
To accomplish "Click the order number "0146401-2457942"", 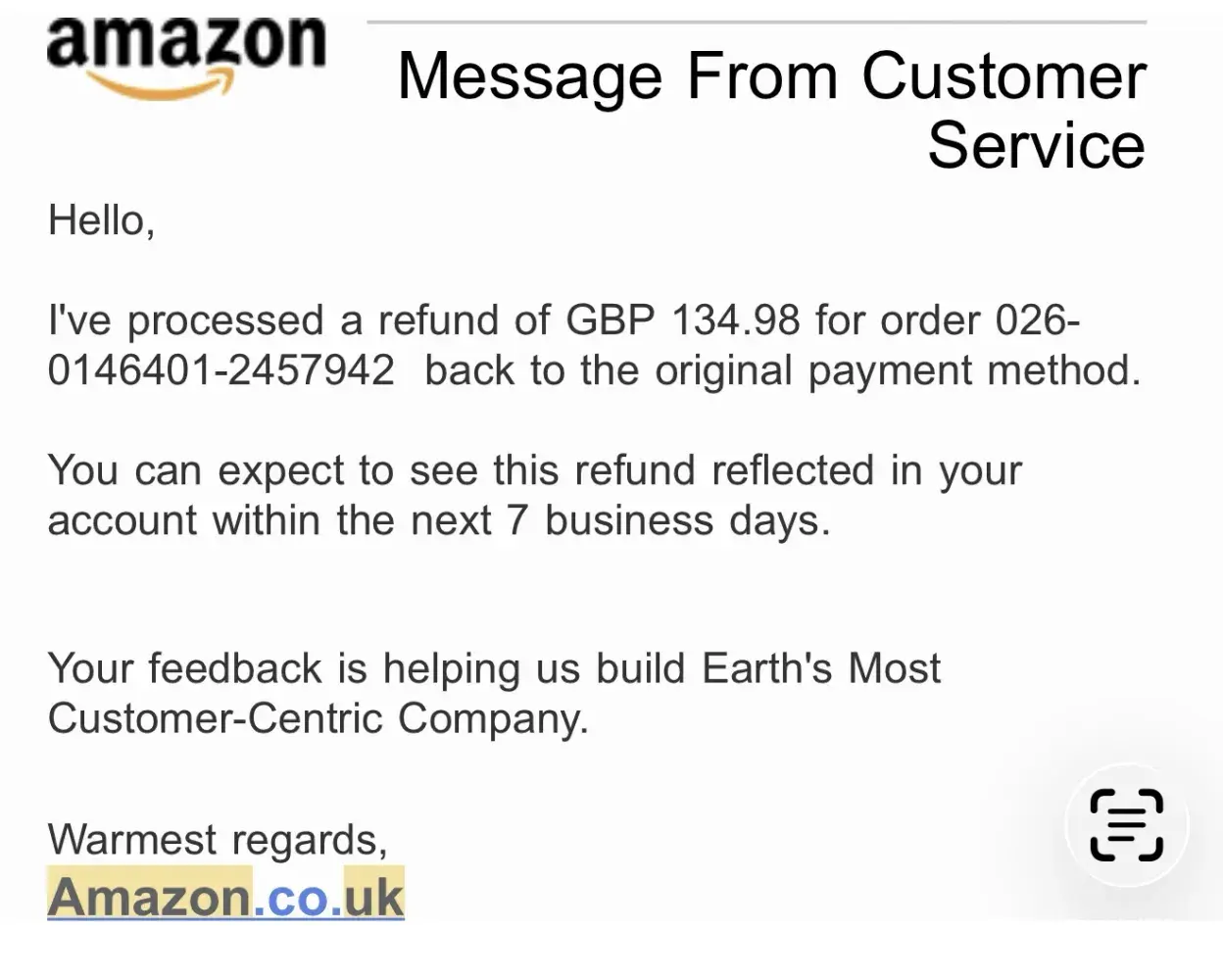I will point(220,370).
